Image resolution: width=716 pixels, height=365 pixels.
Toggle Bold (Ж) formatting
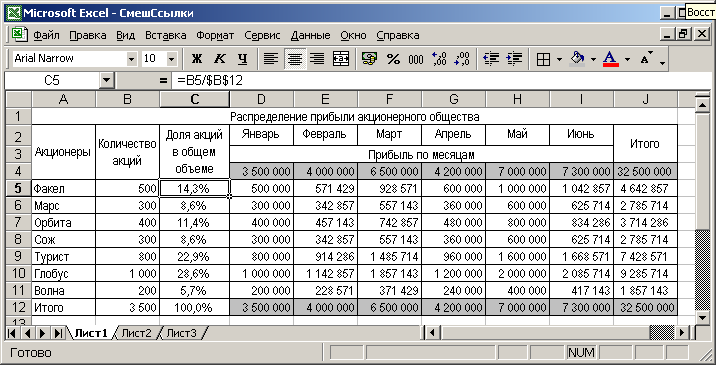point(197,59)
